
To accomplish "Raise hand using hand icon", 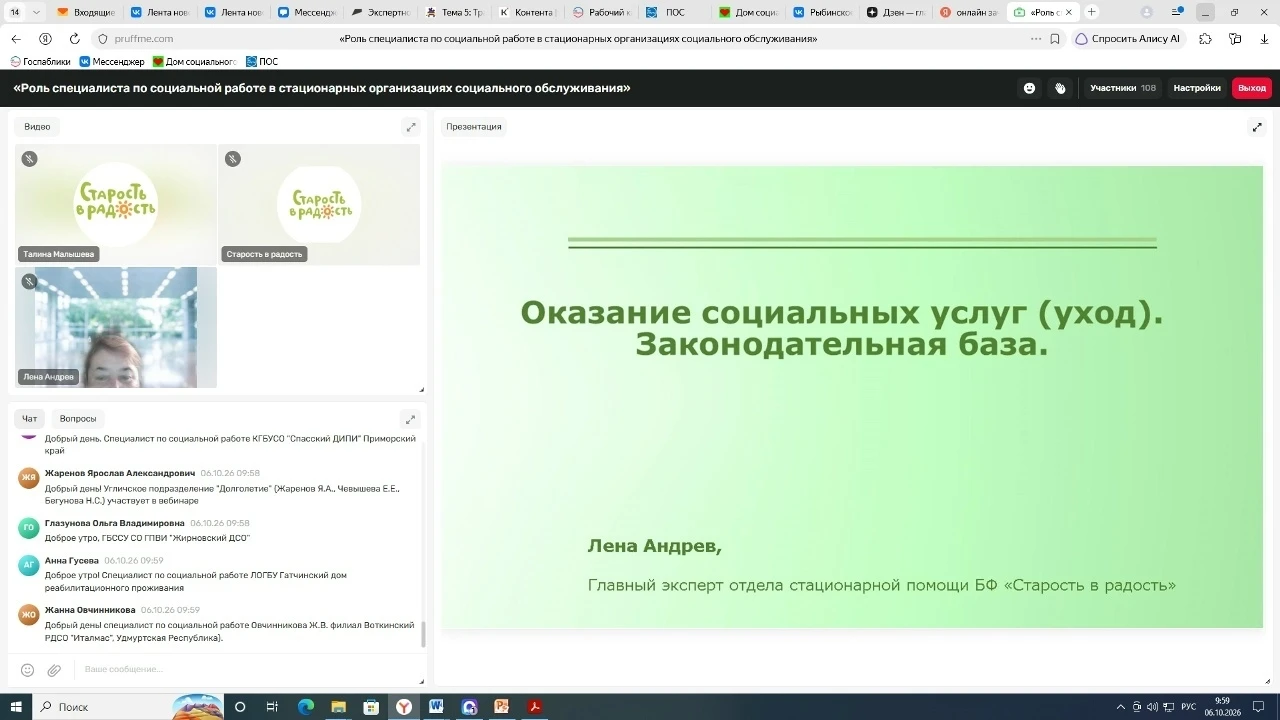I will 1060,88.
